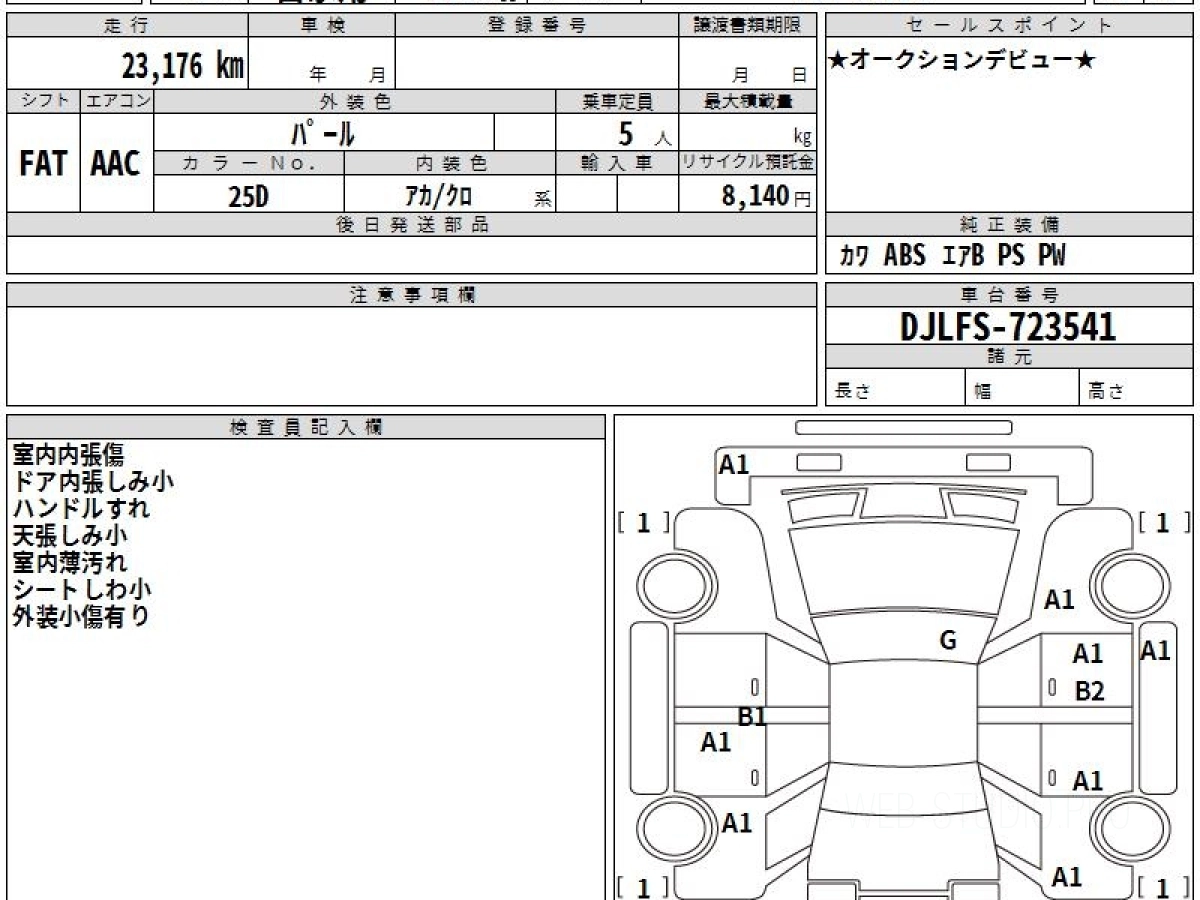The image size is (1200, 900).
Task: Click the 注意事項欄 section header
Action: pyautogui.click(x=412, y=295)
